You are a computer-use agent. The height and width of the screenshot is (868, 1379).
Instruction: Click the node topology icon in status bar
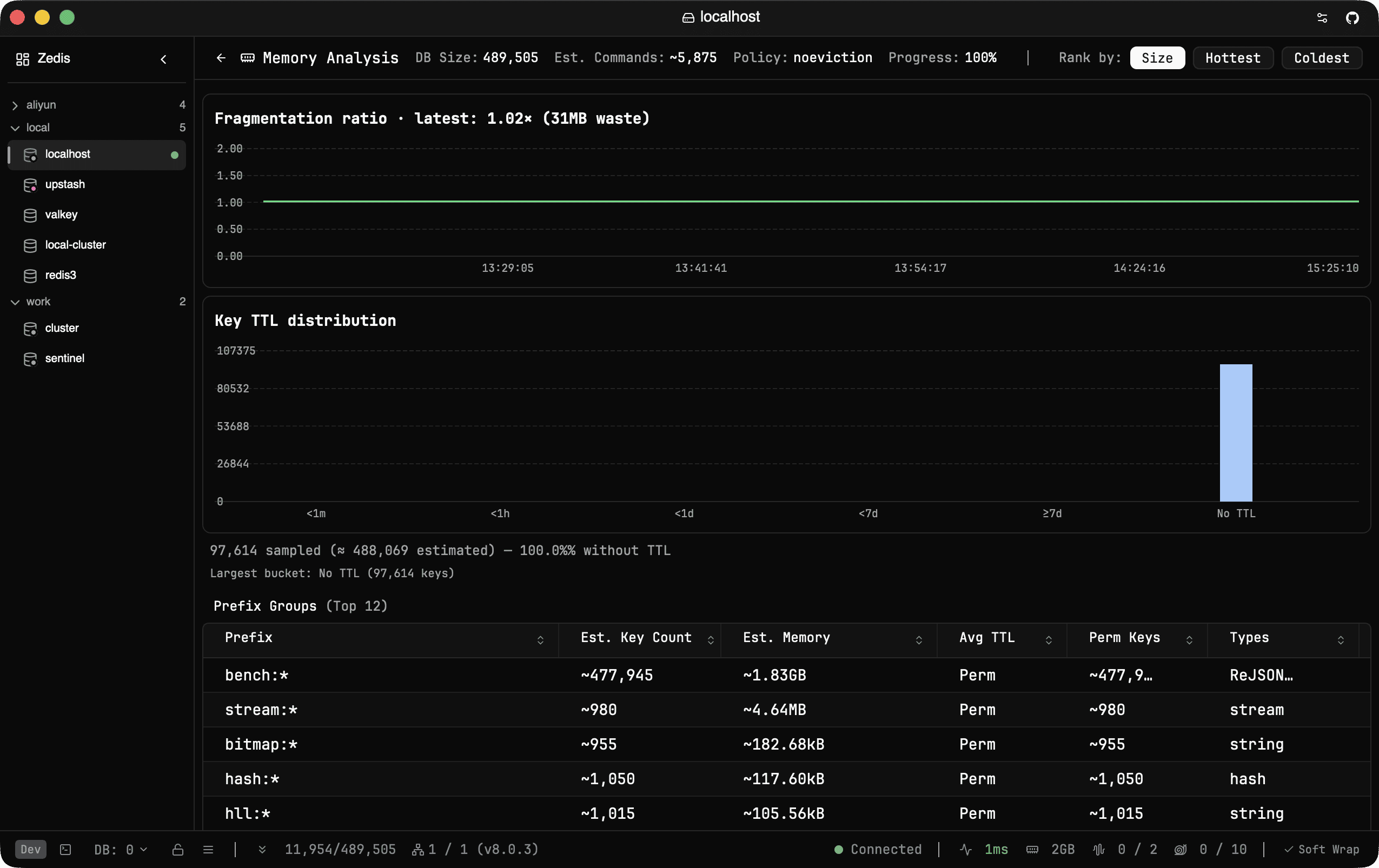(x=418, y=850)
